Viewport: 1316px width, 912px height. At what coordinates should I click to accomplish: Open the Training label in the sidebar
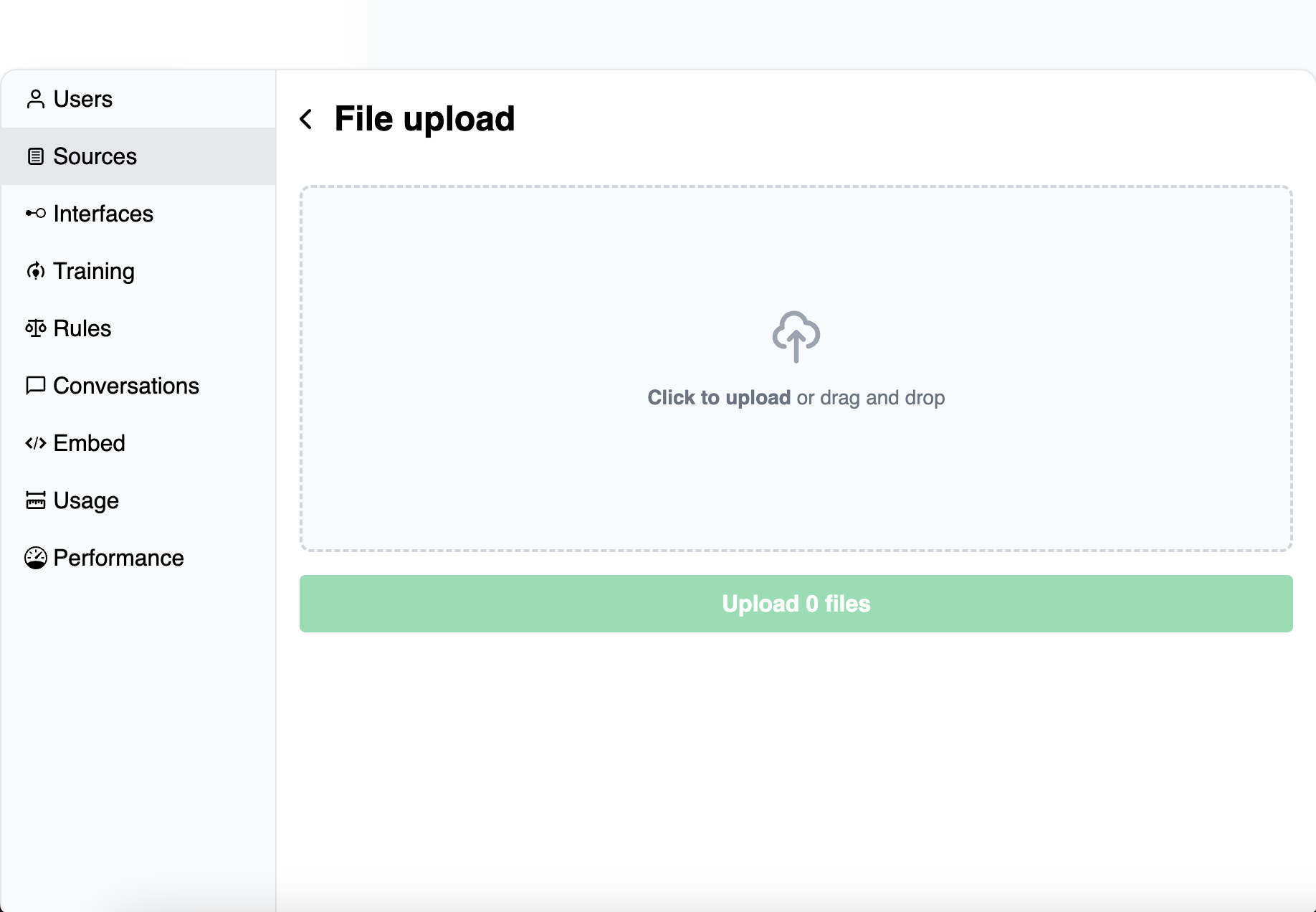[x=94, y=271]
